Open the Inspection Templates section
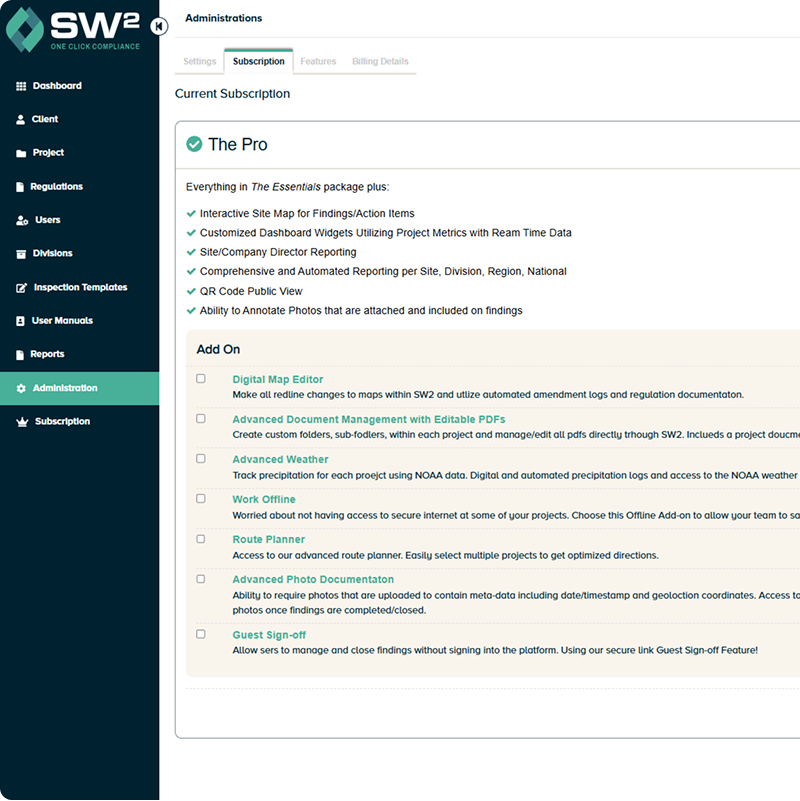This screenshot has width=800, height=801. [x=19, y=287]
